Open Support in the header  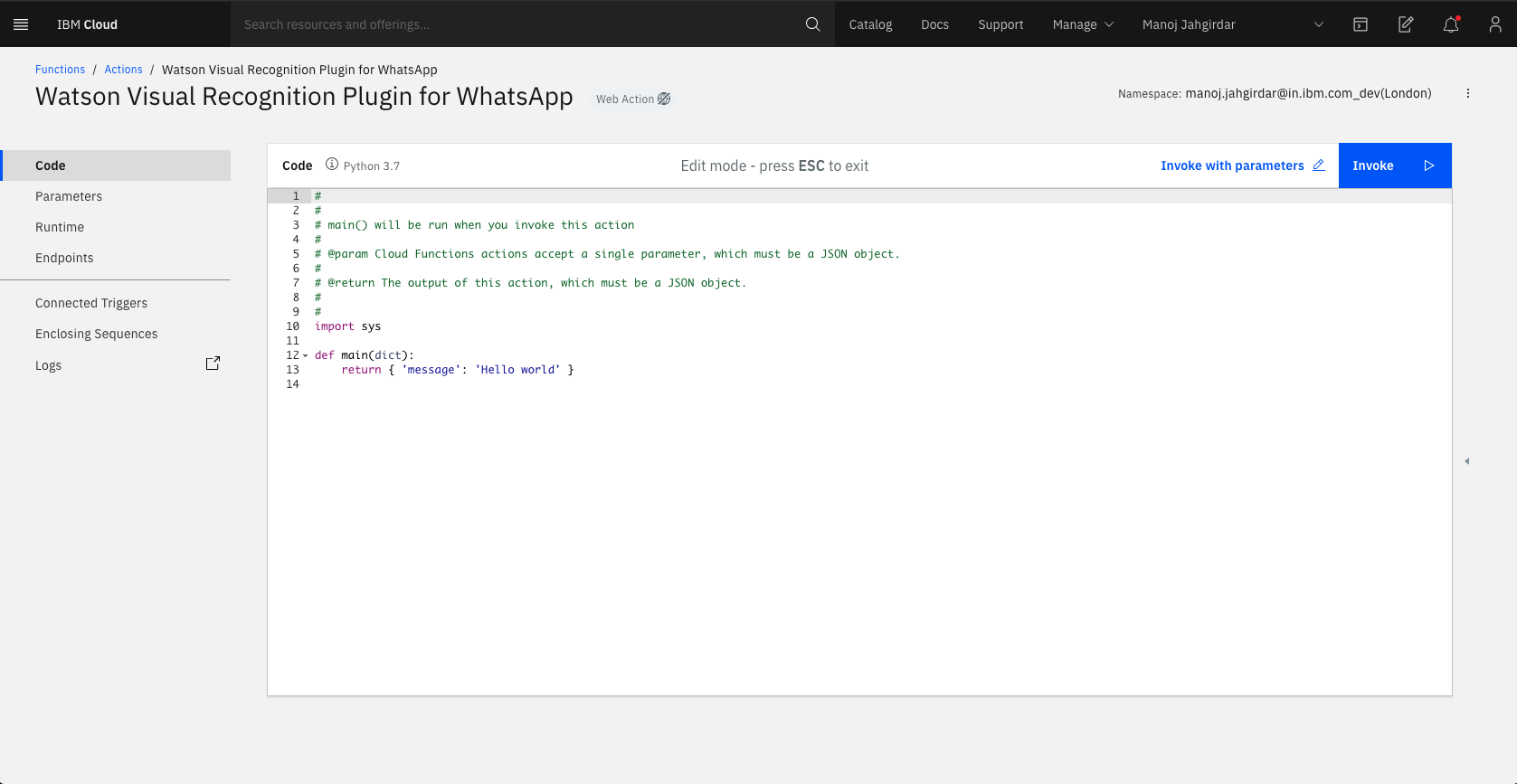[x=1000, y=24]
